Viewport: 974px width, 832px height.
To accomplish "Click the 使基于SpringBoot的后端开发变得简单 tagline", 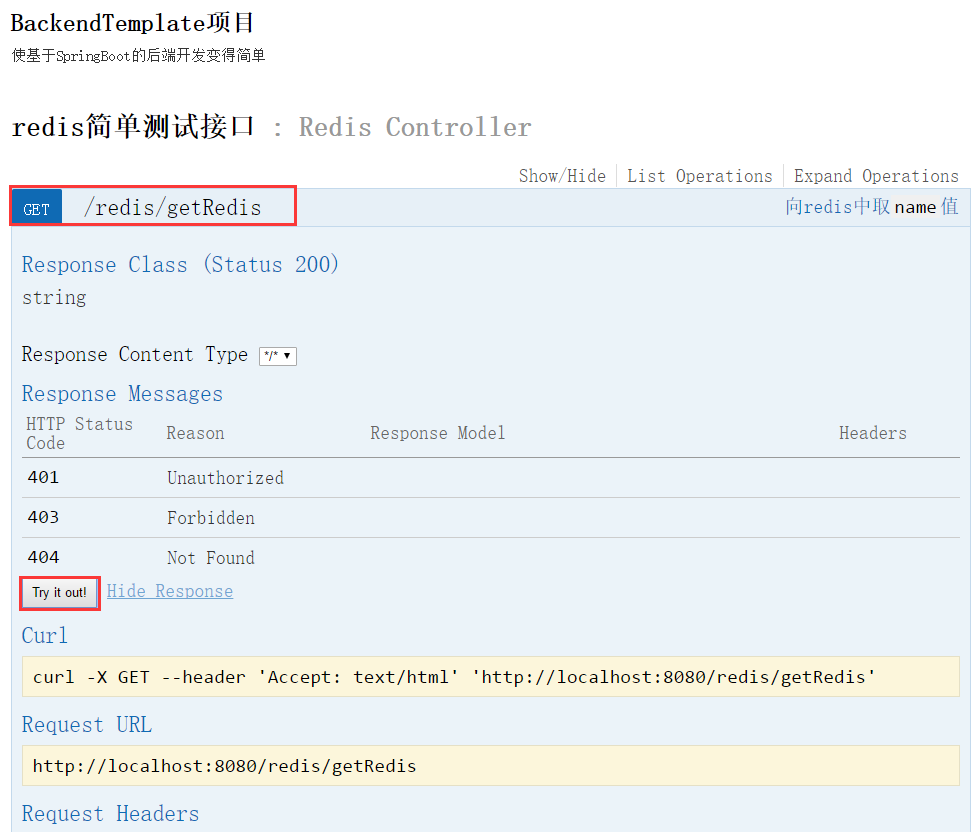I will click(x=139, y=55).
